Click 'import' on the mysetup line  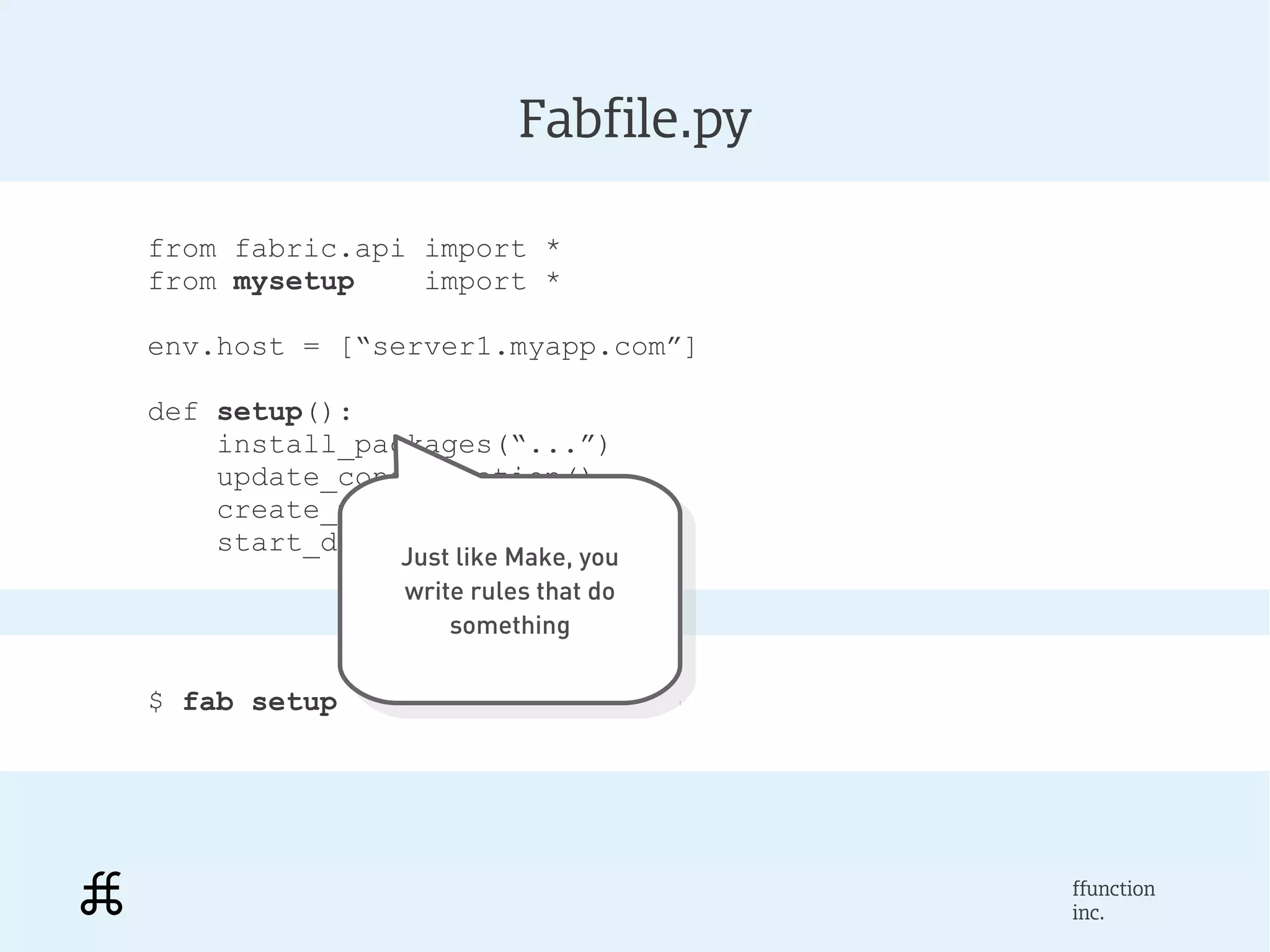[x=475, y=282]
